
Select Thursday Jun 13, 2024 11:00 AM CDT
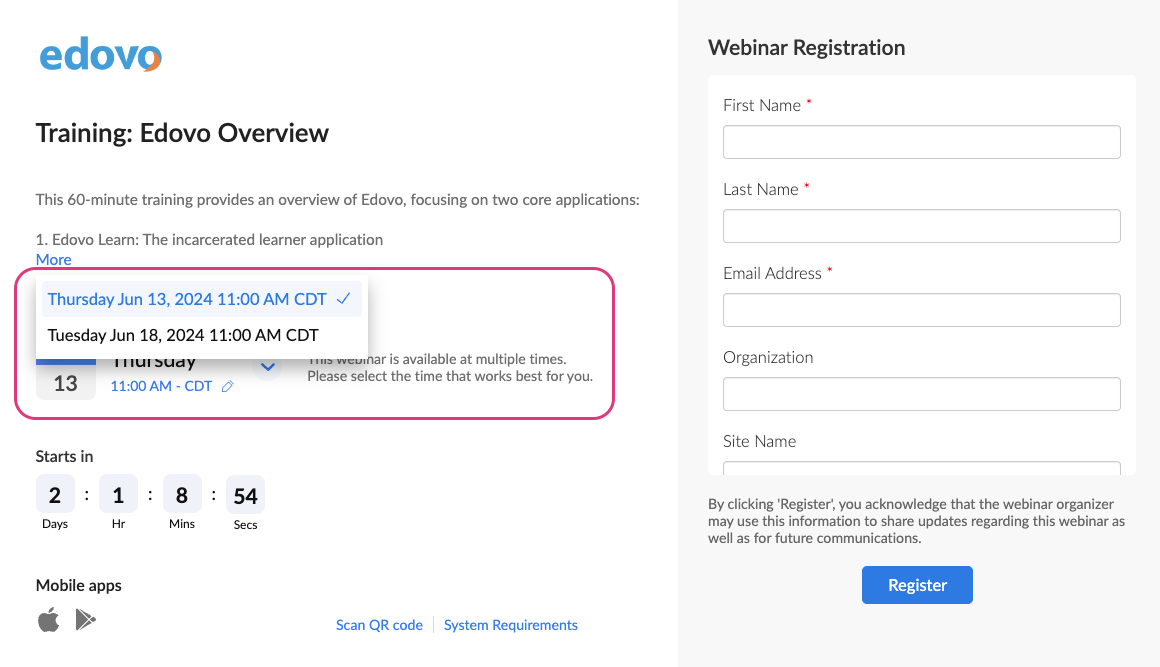coord(201,299)
